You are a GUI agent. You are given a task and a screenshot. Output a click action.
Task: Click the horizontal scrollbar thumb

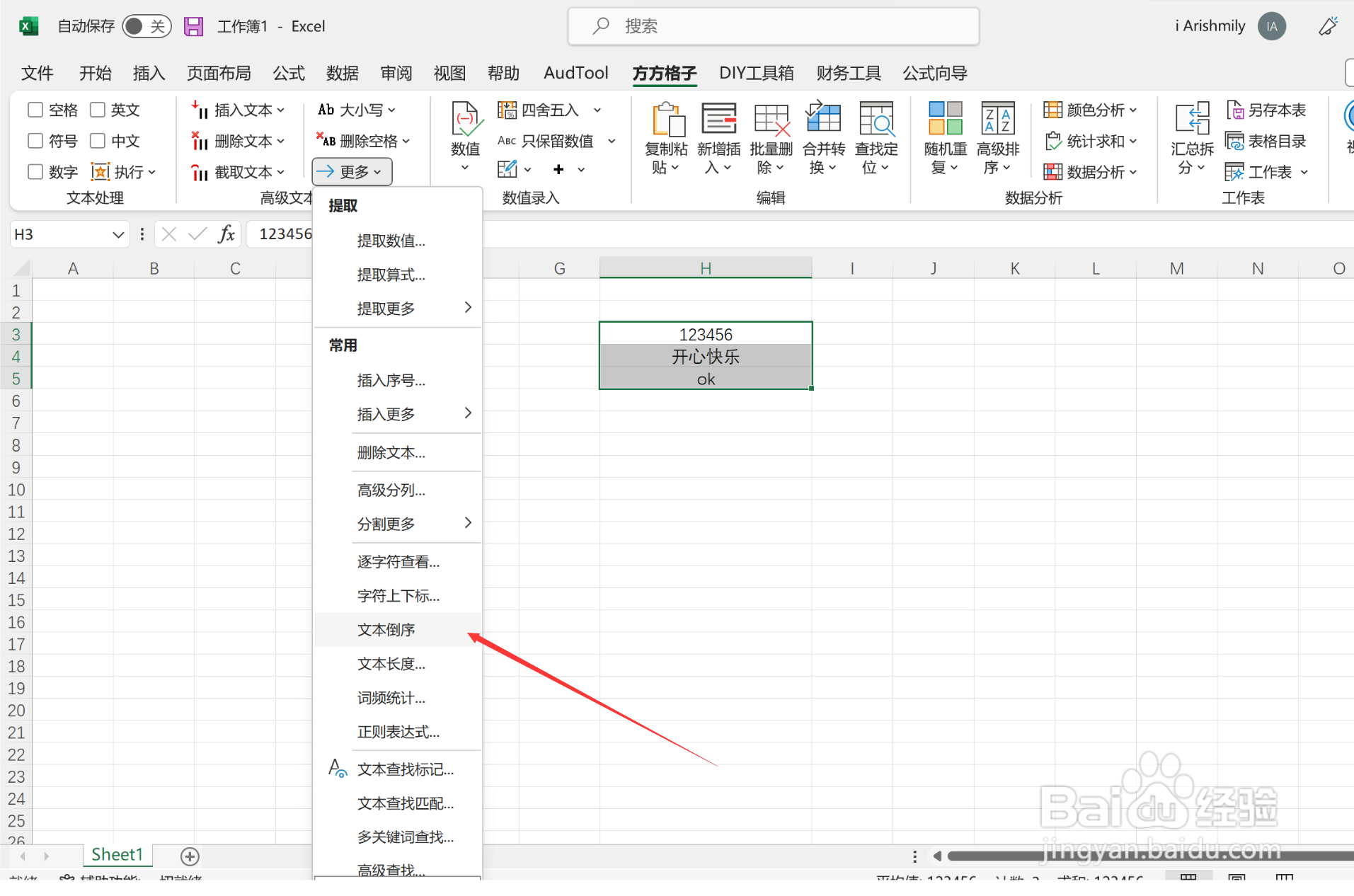(1150, 856)
